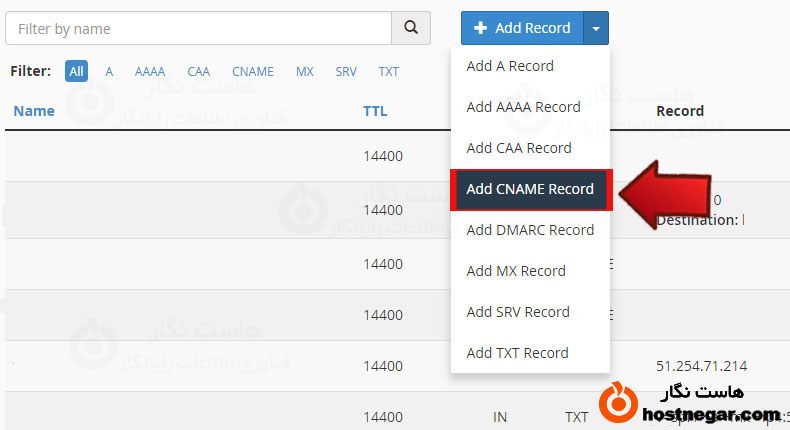Sort by the Name column header
This screenshot has width=790, height=430.
(x=34, y=111)
